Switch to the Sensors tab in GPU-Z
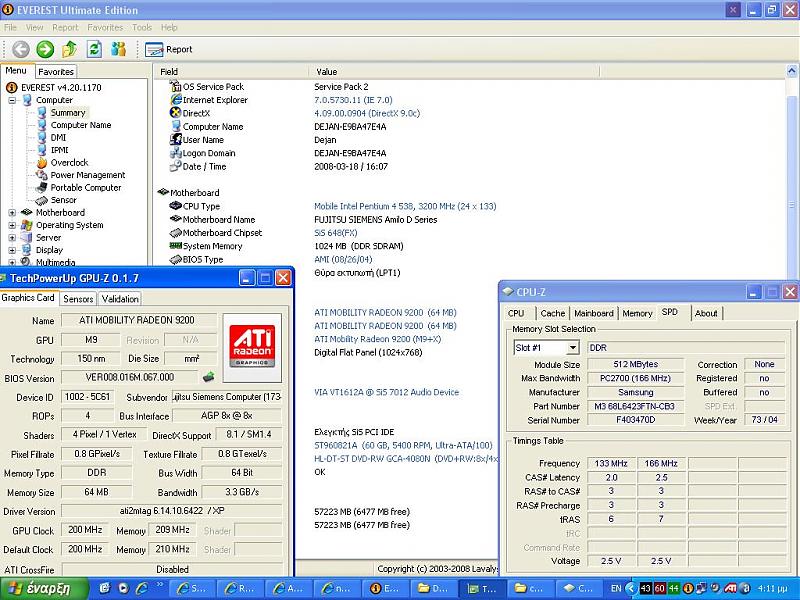 coord(78,299)
